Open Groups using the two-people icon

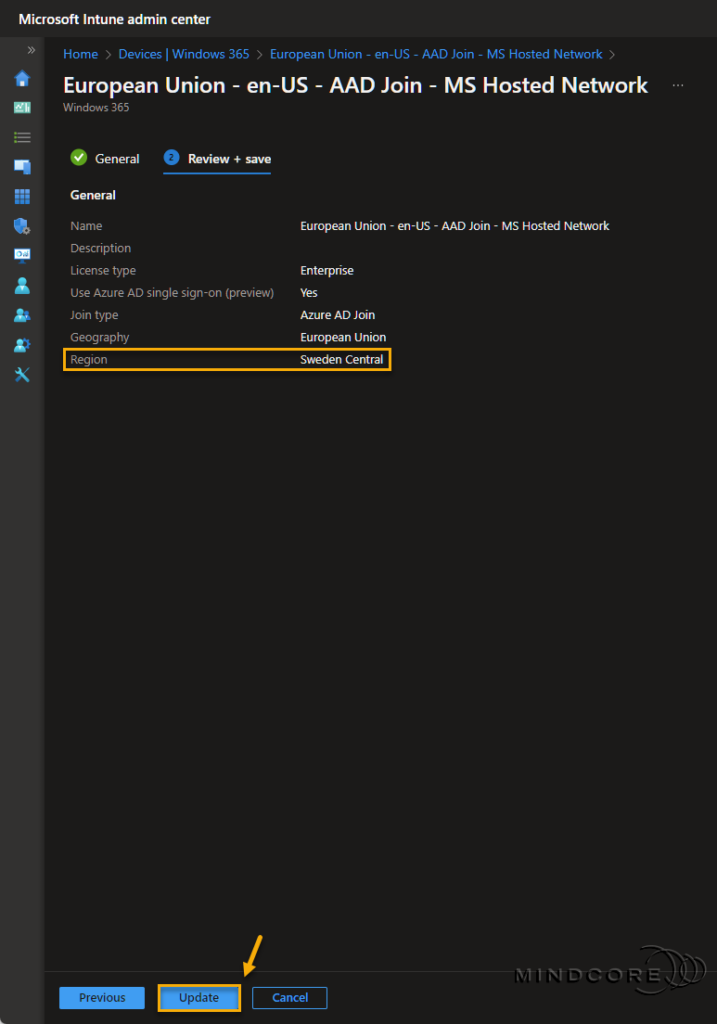point(21,315)
